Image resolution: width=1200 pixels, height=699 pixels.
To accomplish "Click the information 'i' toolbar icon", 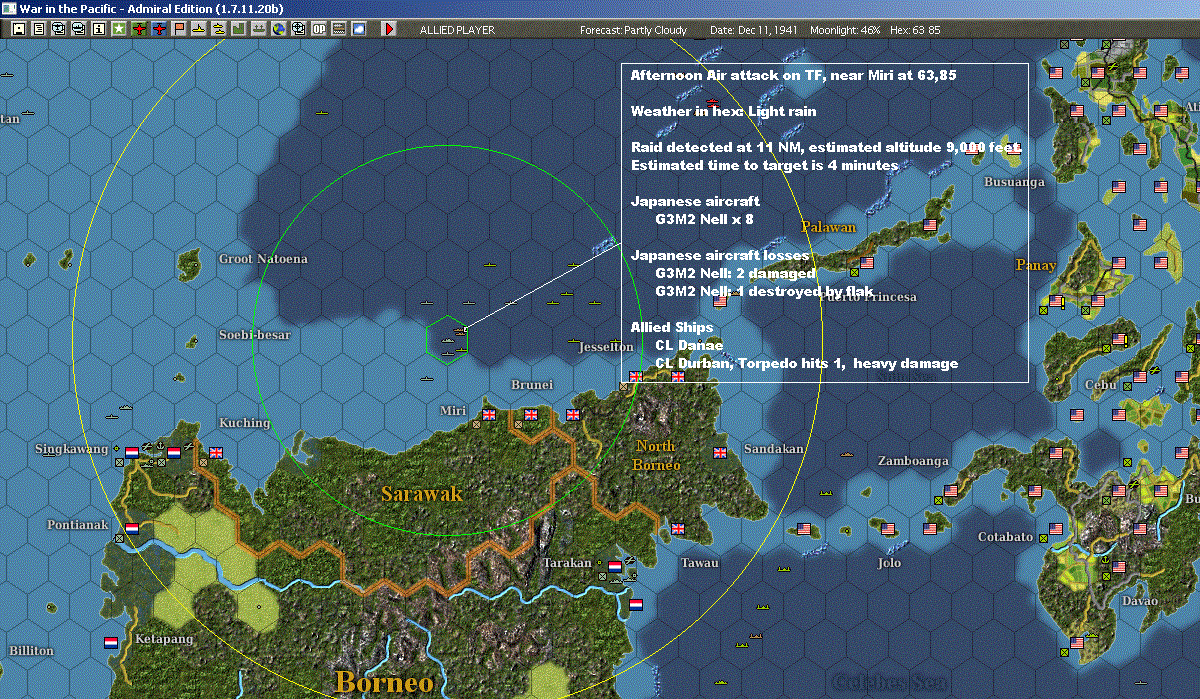I will 98,29.
